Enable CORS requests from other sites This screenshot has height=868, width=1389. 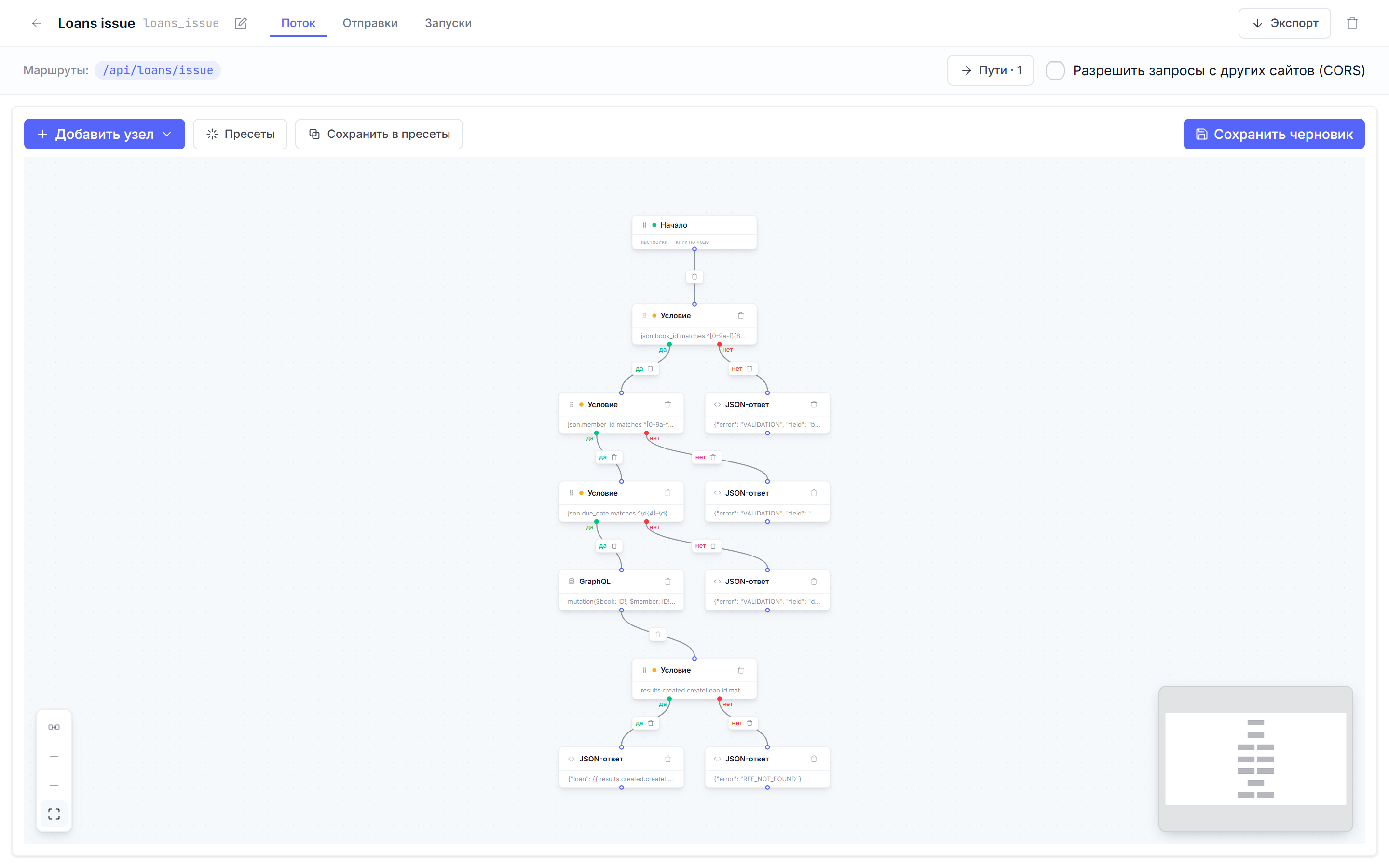click(x=1055, y=70)
